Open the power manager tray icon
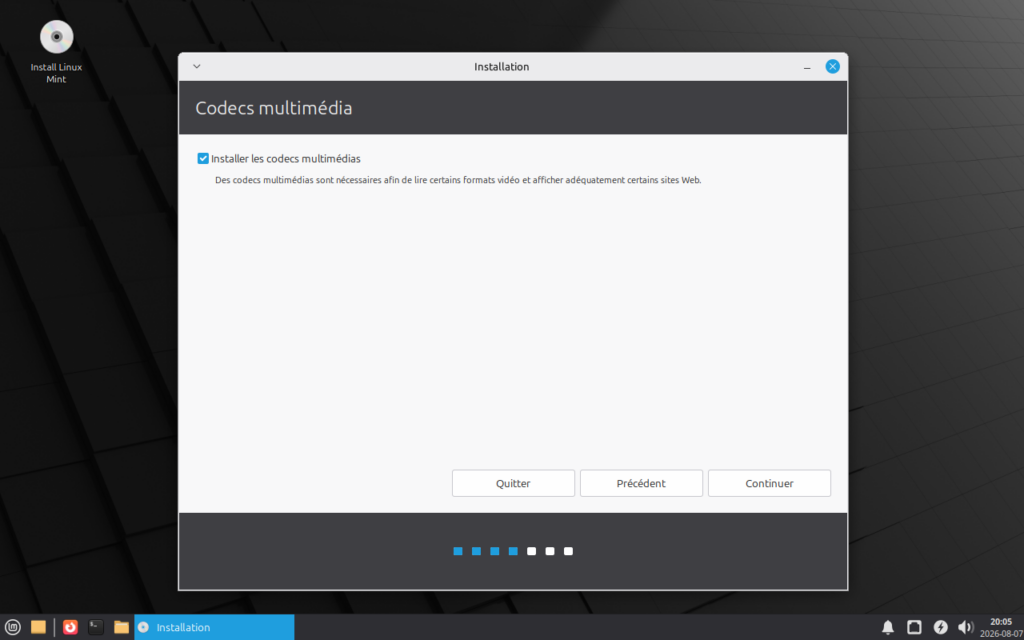1024x640 pixels. 940,627
